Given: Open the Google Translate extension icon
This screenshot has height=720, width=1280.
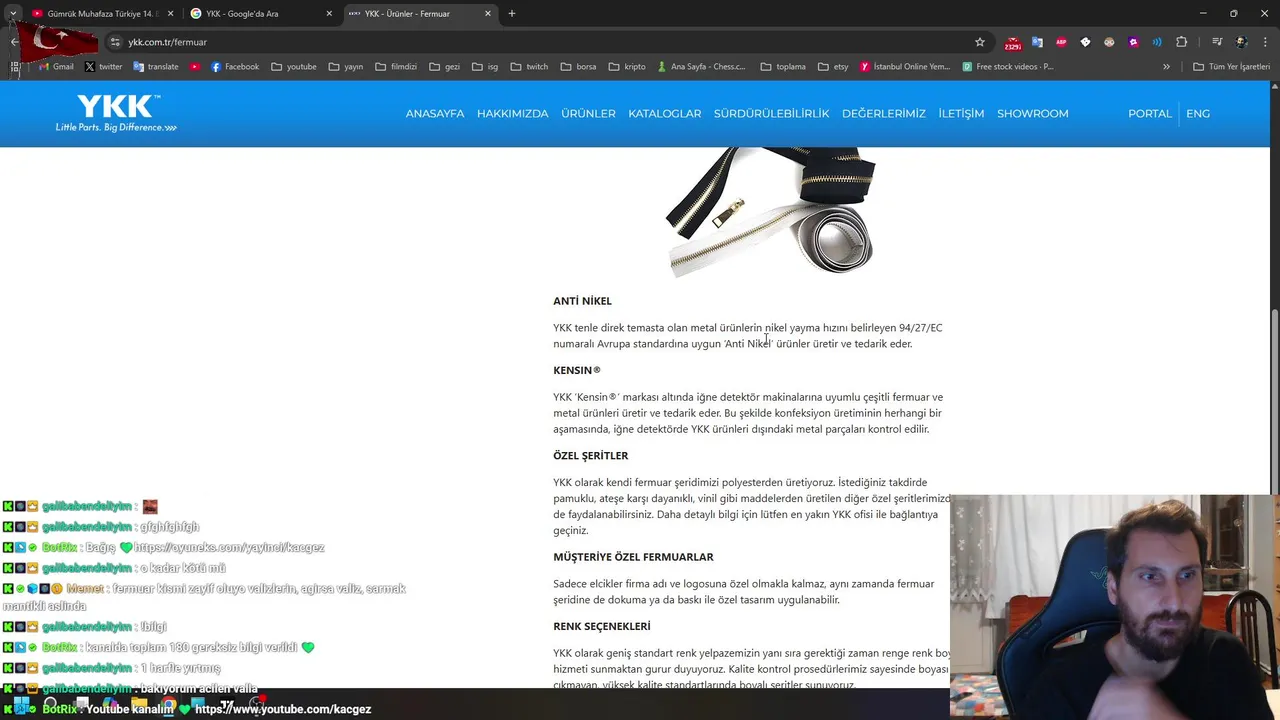Looking at the screenshot, I should [1037, 42].
